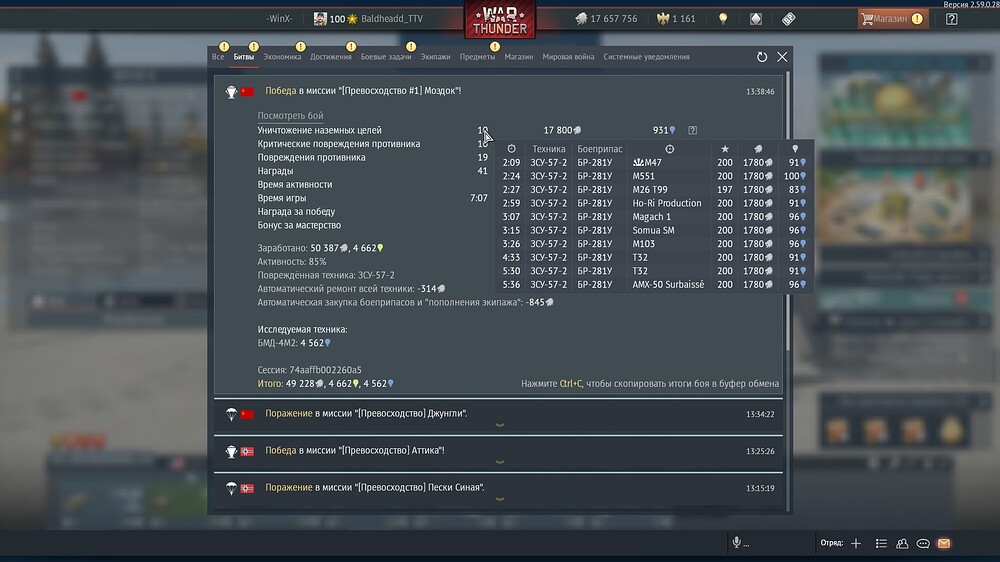
Task: Switch to the Экипажи tab
Action: [435, 57]
